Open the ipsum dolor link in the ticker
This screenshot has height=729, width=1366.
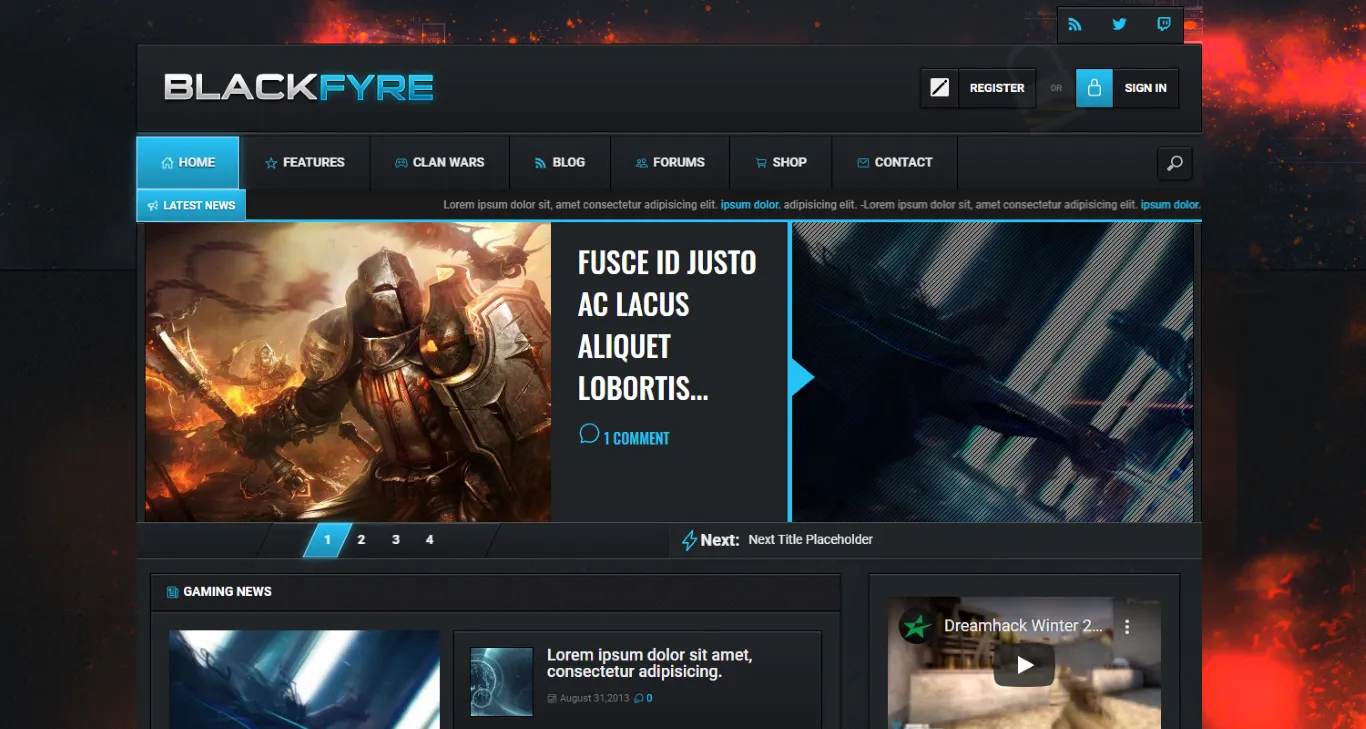click(x=750, y=205)
